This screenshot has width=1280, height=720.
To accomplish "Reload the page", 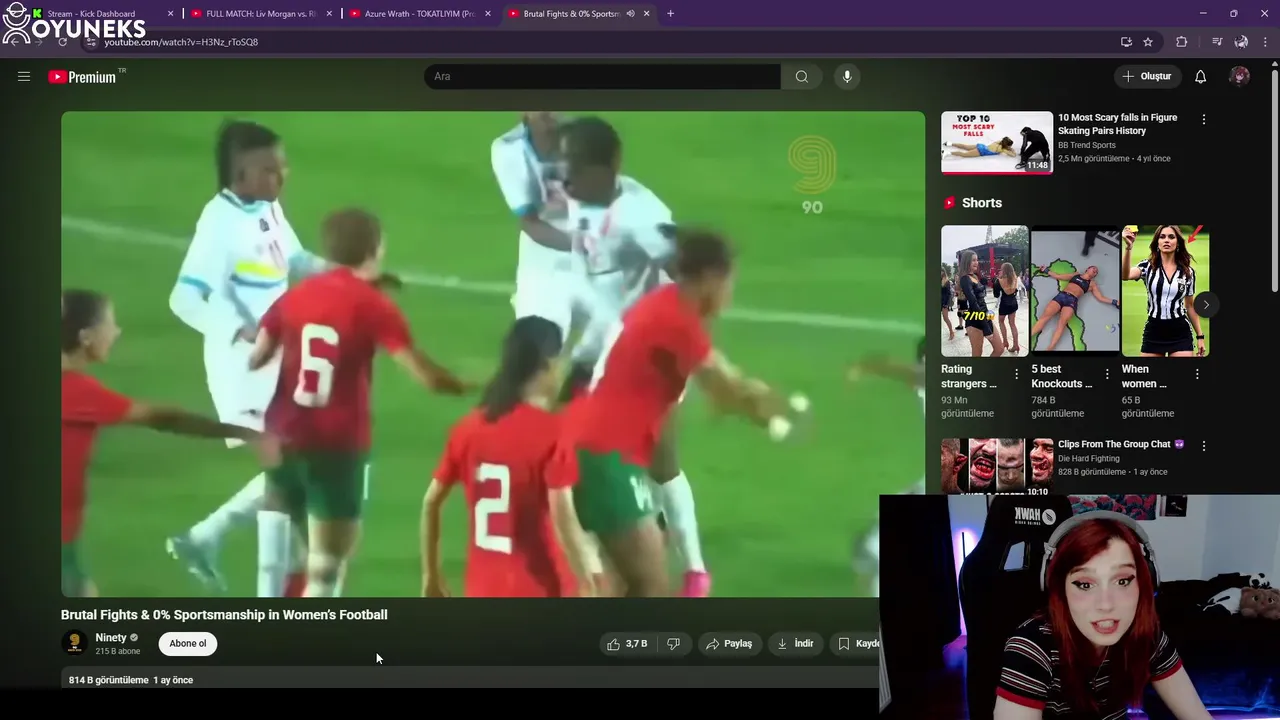I will click(62, 42).
